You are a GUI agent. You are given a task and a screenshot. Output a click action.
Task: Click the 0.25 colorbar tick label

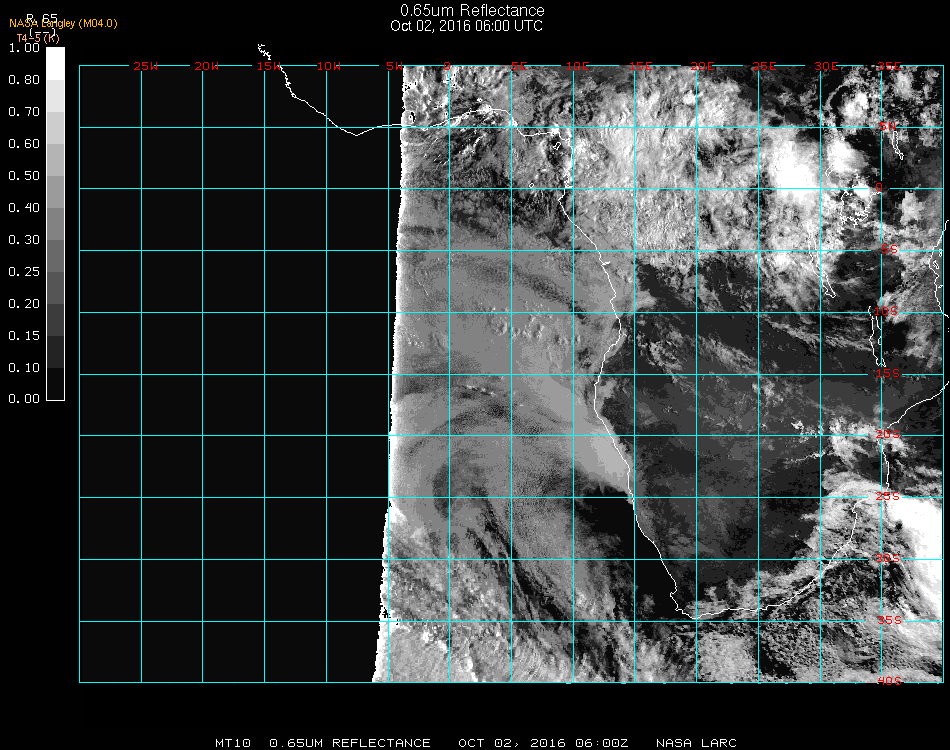[x=22, y=272]
